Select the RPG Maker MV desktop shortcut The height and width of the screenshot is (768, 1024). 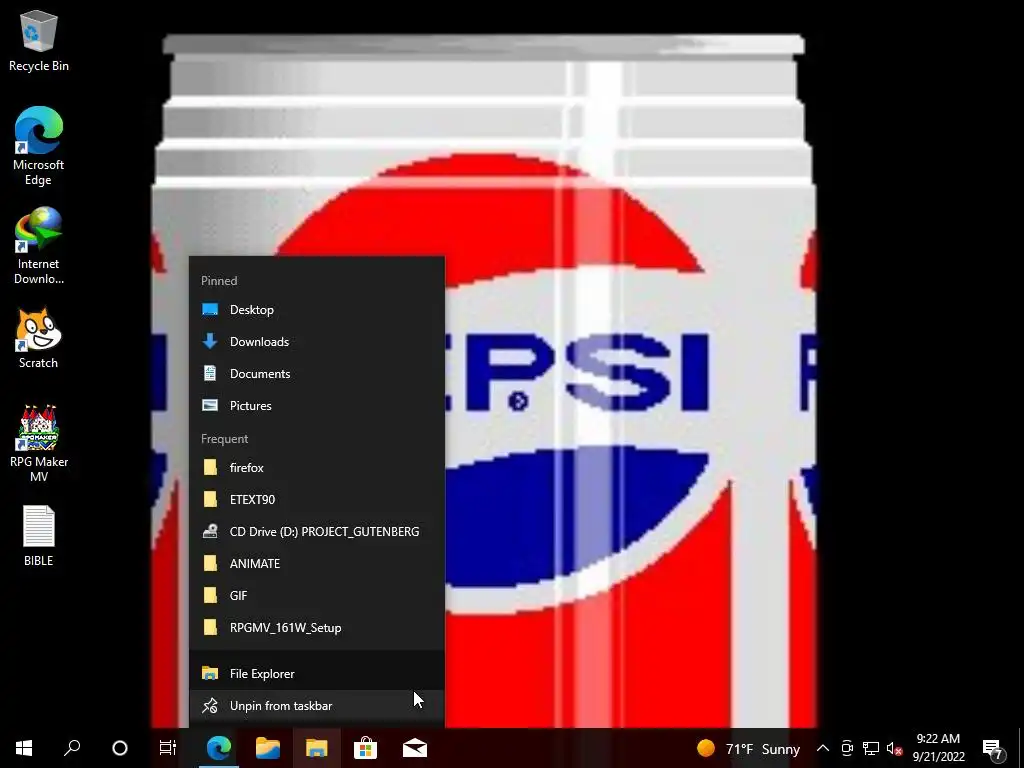pos(39,443)
